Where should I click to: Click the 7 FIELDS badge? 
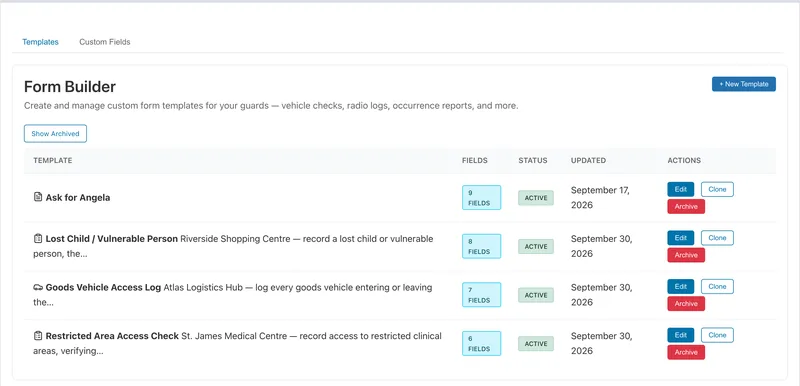click(x=481, y=295)
